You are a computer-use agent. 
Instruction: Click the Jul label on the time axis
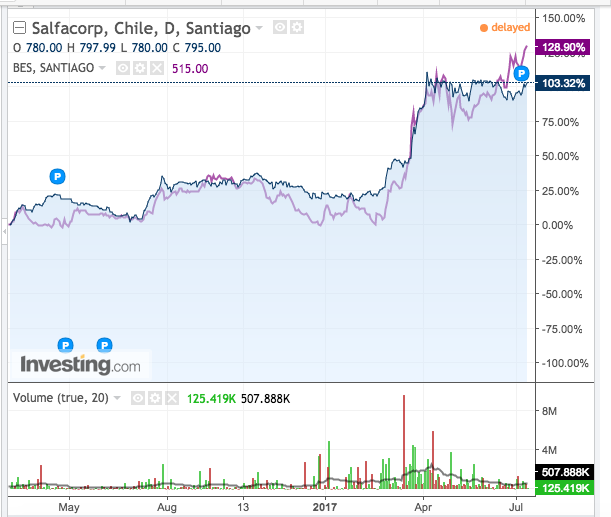(516, 507)
